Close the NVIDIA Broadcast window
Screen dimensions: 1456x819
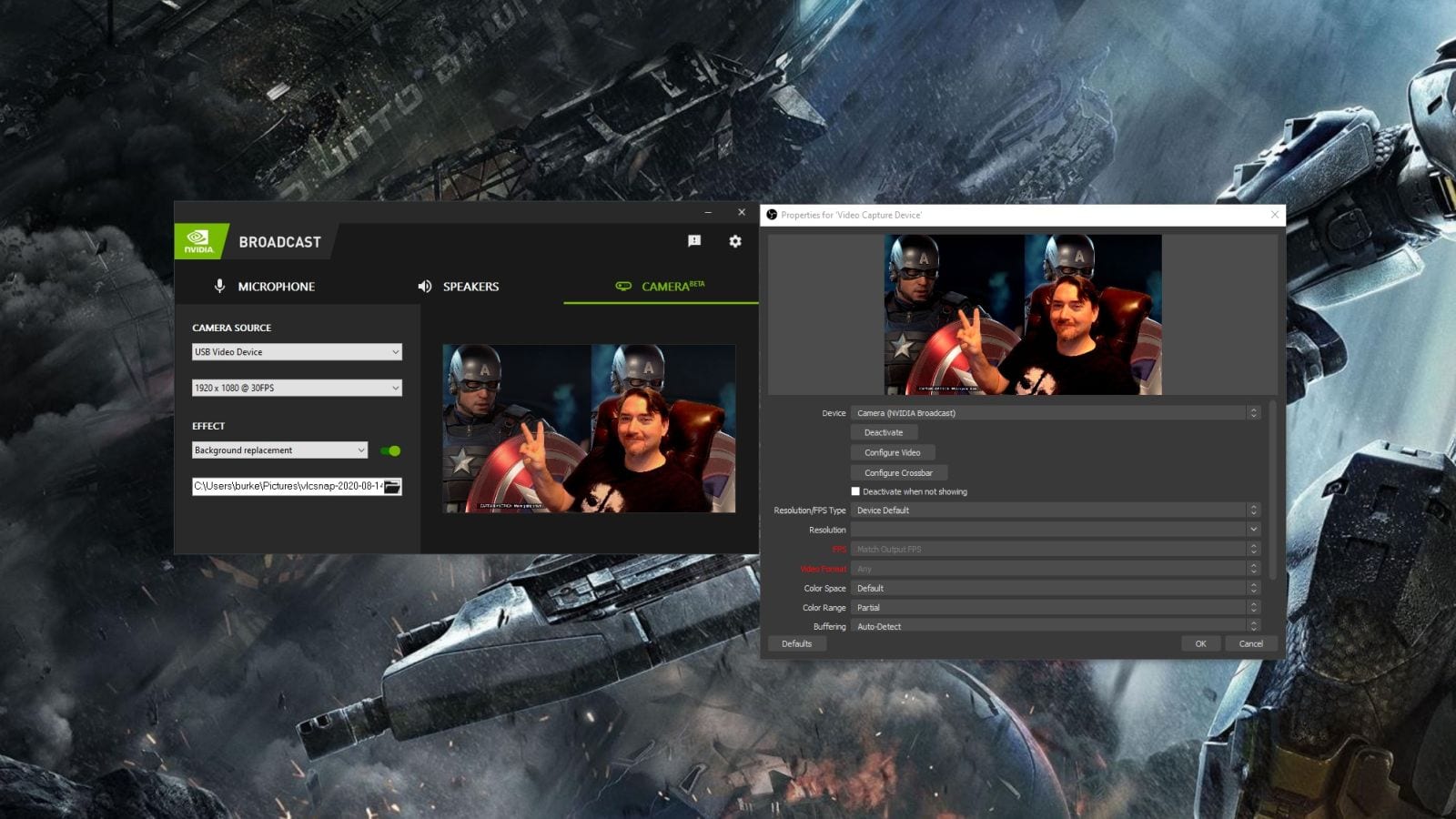pyautogui.click(x=742, y=212)
